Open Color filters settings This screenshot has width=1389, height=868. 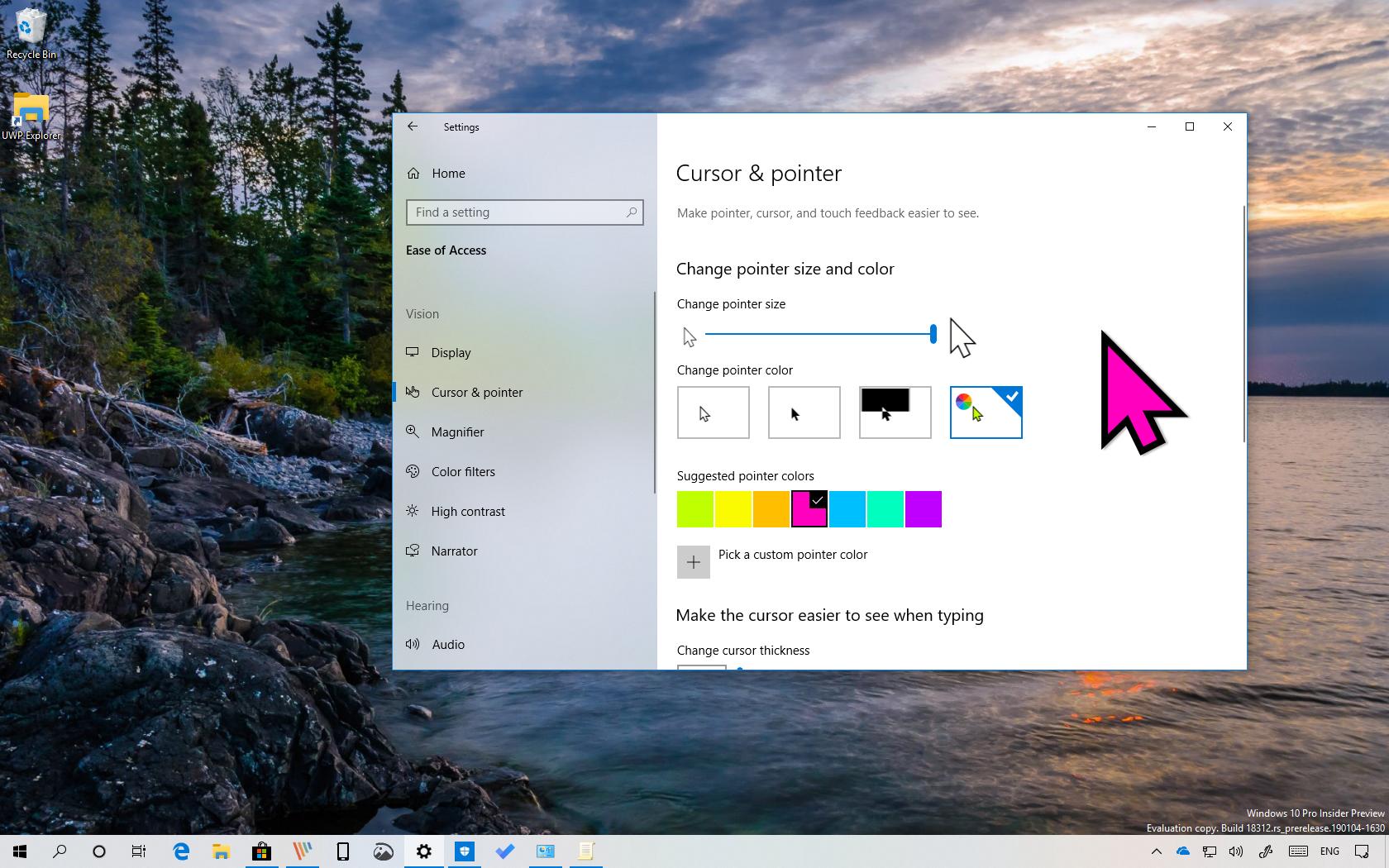pyautogui.click(x=462, y=471)
